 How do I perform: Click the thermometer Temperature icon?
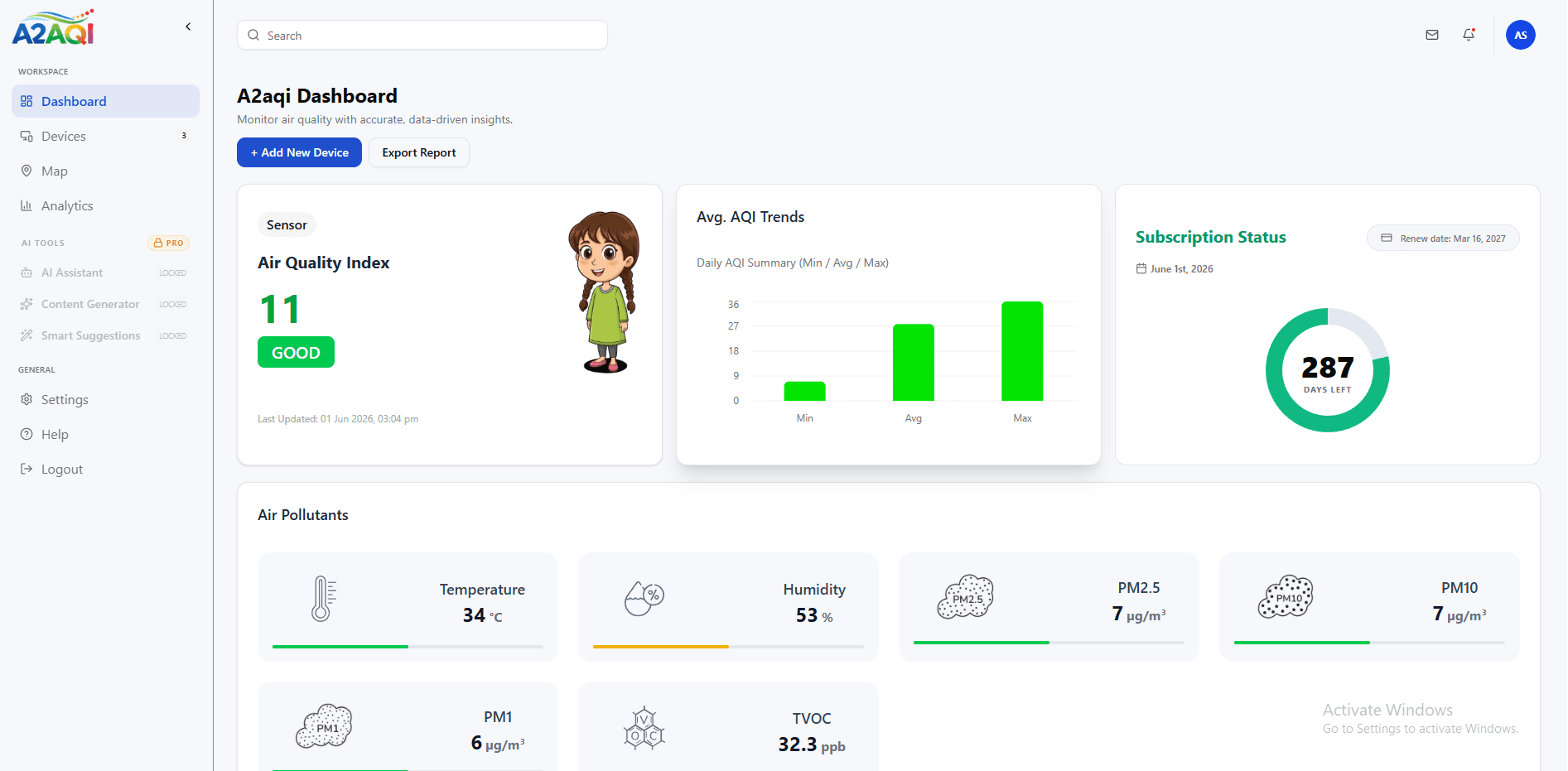[323, 599]
